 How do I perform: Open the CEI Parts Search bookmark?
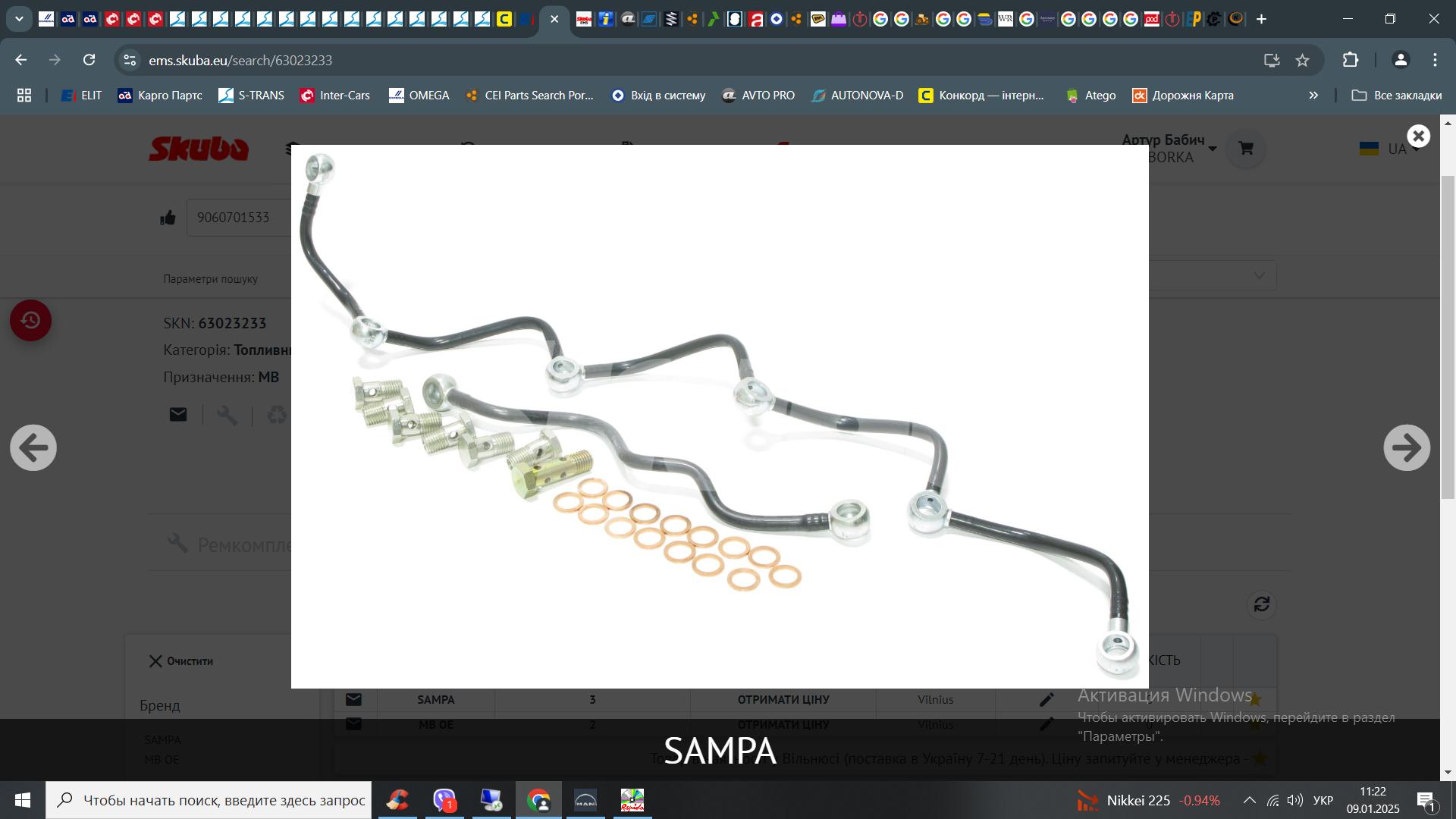529,96
